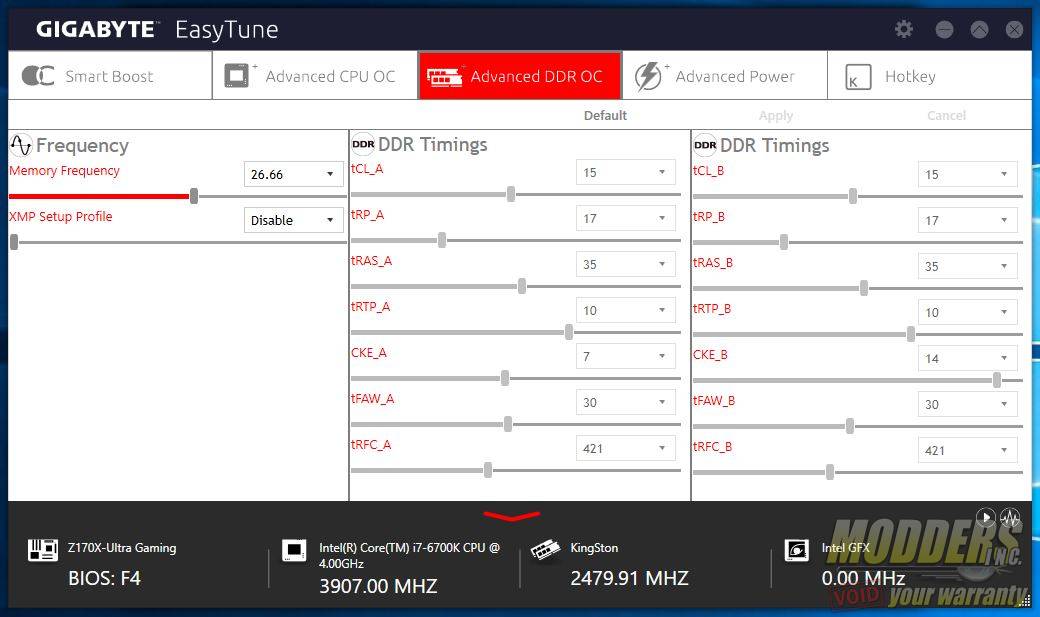Click the DDR badge icon beside tCL_A panel
The image size is (1040, 617).
363,144
